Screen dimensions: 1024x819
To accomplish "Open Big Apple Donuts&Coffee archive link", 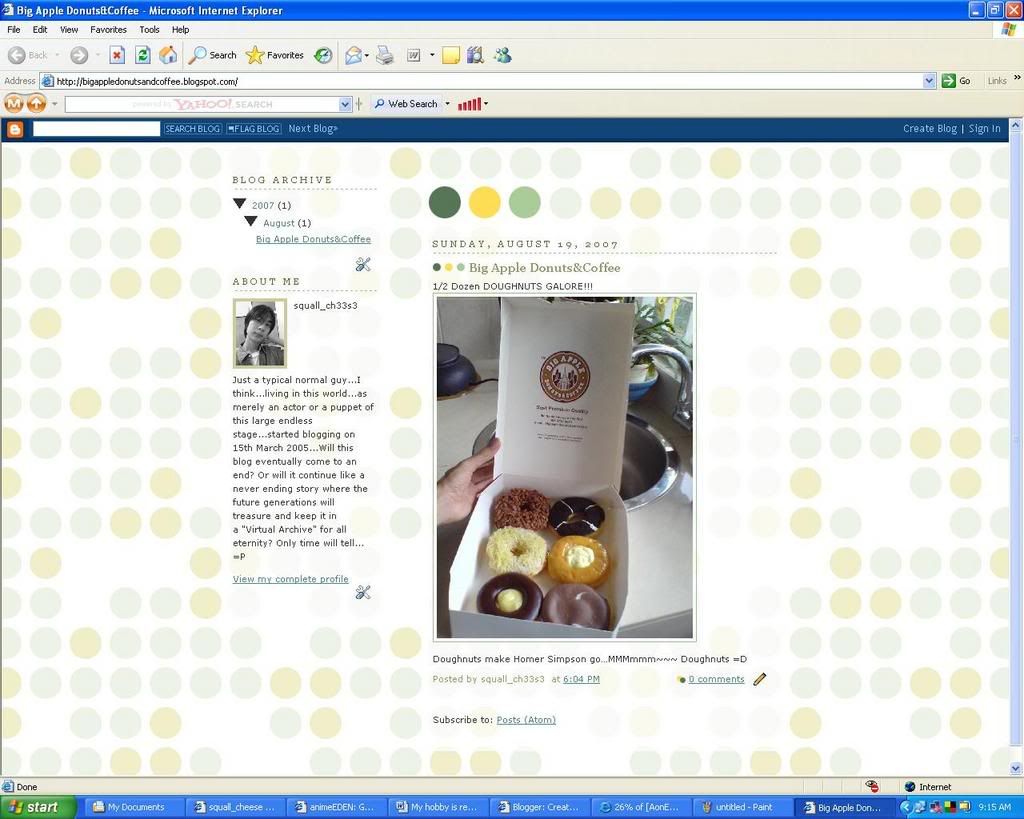I will pyautogui.click(x=313, y=239).
